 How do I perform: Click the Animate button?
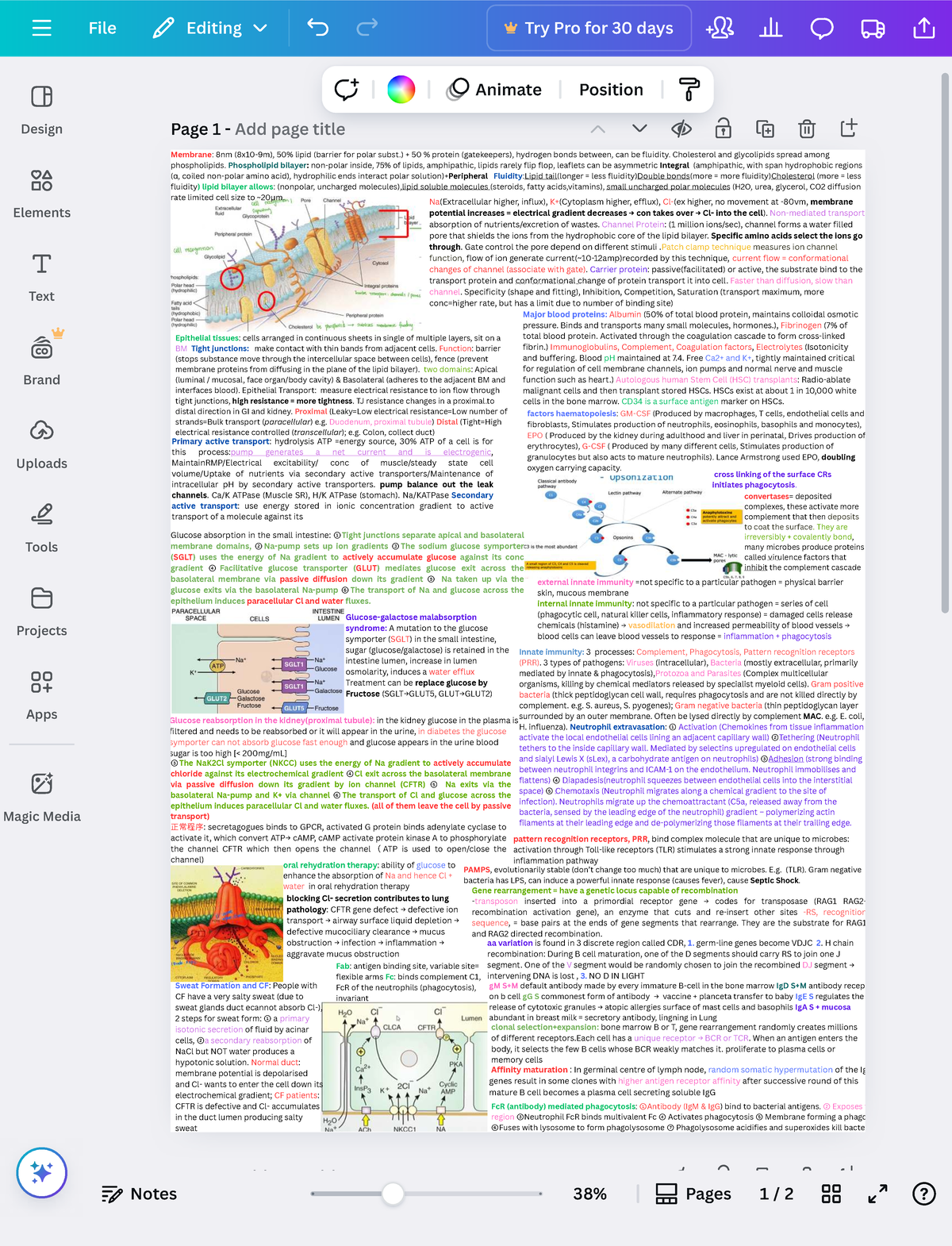pyautogui.click(x=494, y=90)
